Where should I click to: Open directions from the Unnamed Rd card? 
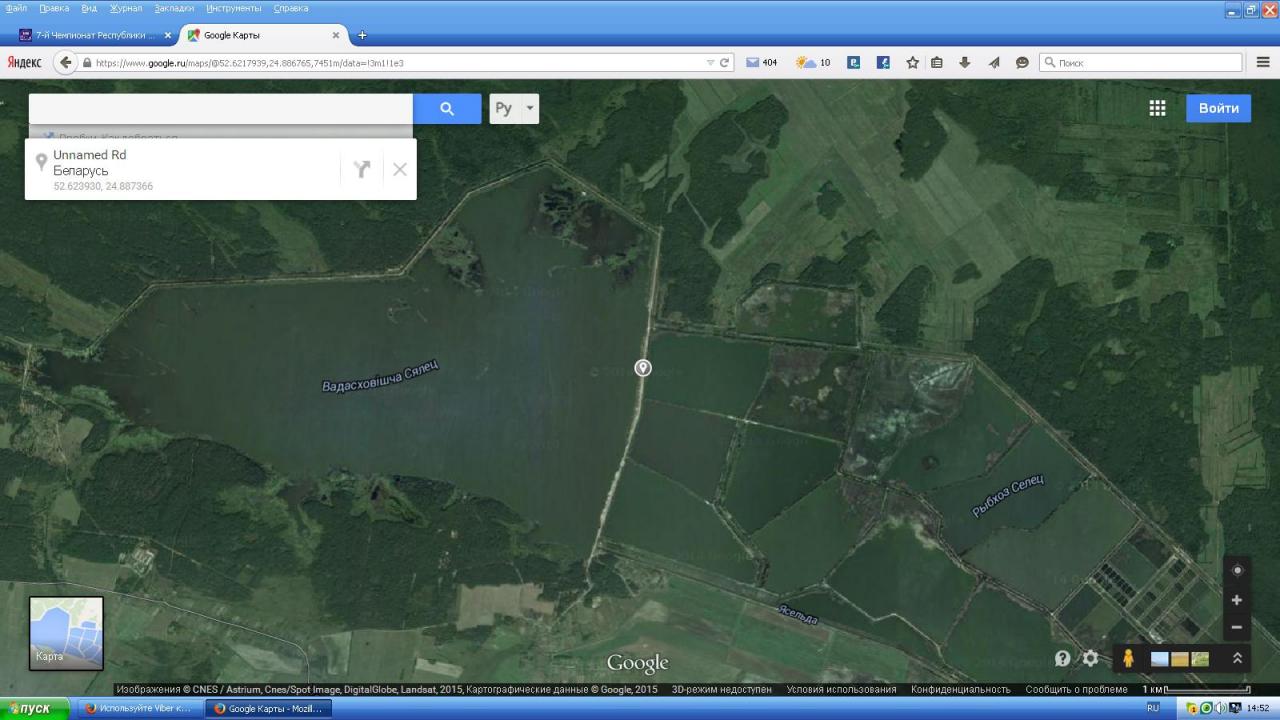pos(361,169)
